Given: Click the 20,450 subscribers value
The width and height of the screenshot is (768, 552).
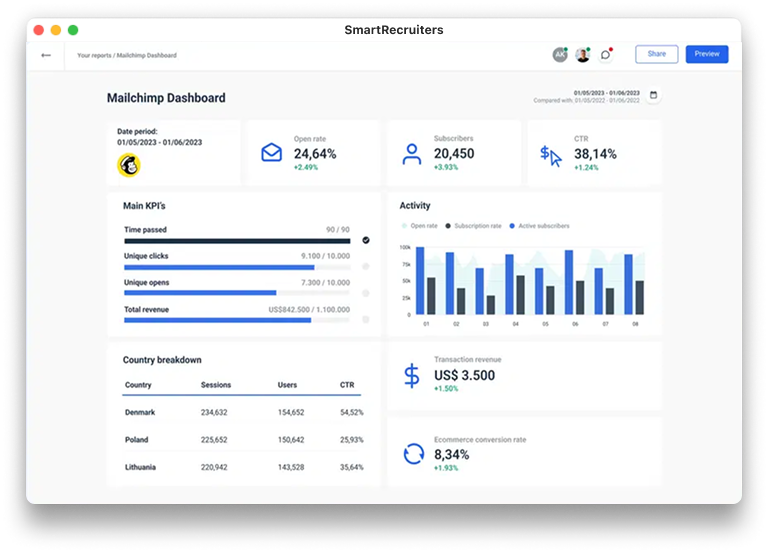Looking at the screenshot, I should (x=454, y=153).
